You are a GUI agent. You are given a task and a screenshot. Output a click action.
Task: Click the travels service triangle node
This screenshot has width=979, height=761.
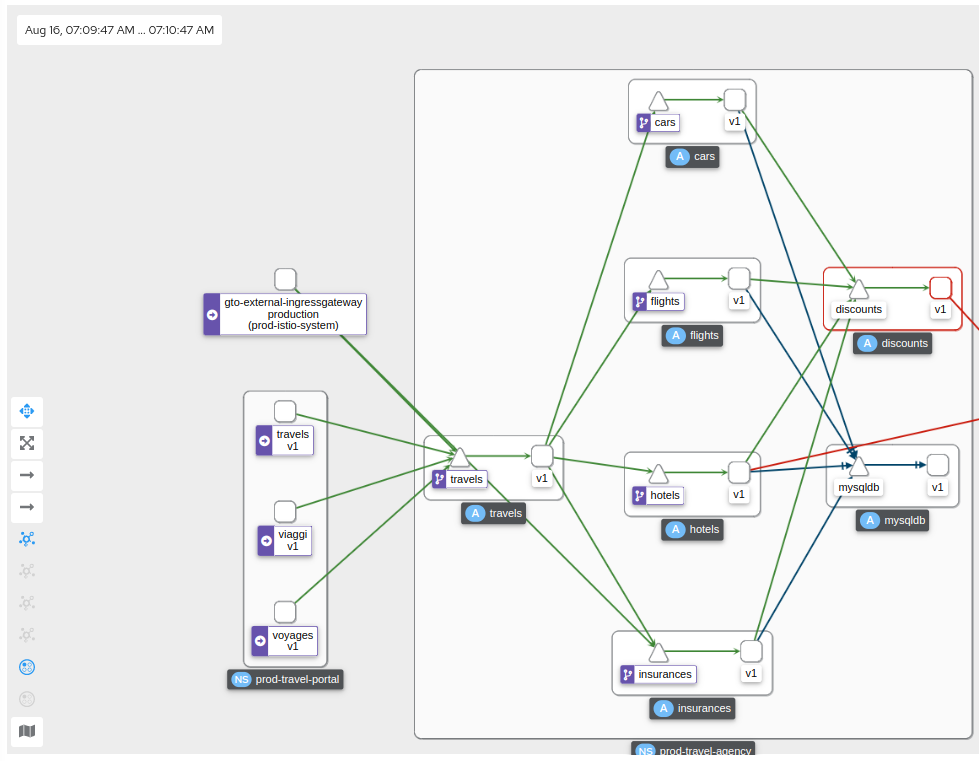tap(460, 458)
